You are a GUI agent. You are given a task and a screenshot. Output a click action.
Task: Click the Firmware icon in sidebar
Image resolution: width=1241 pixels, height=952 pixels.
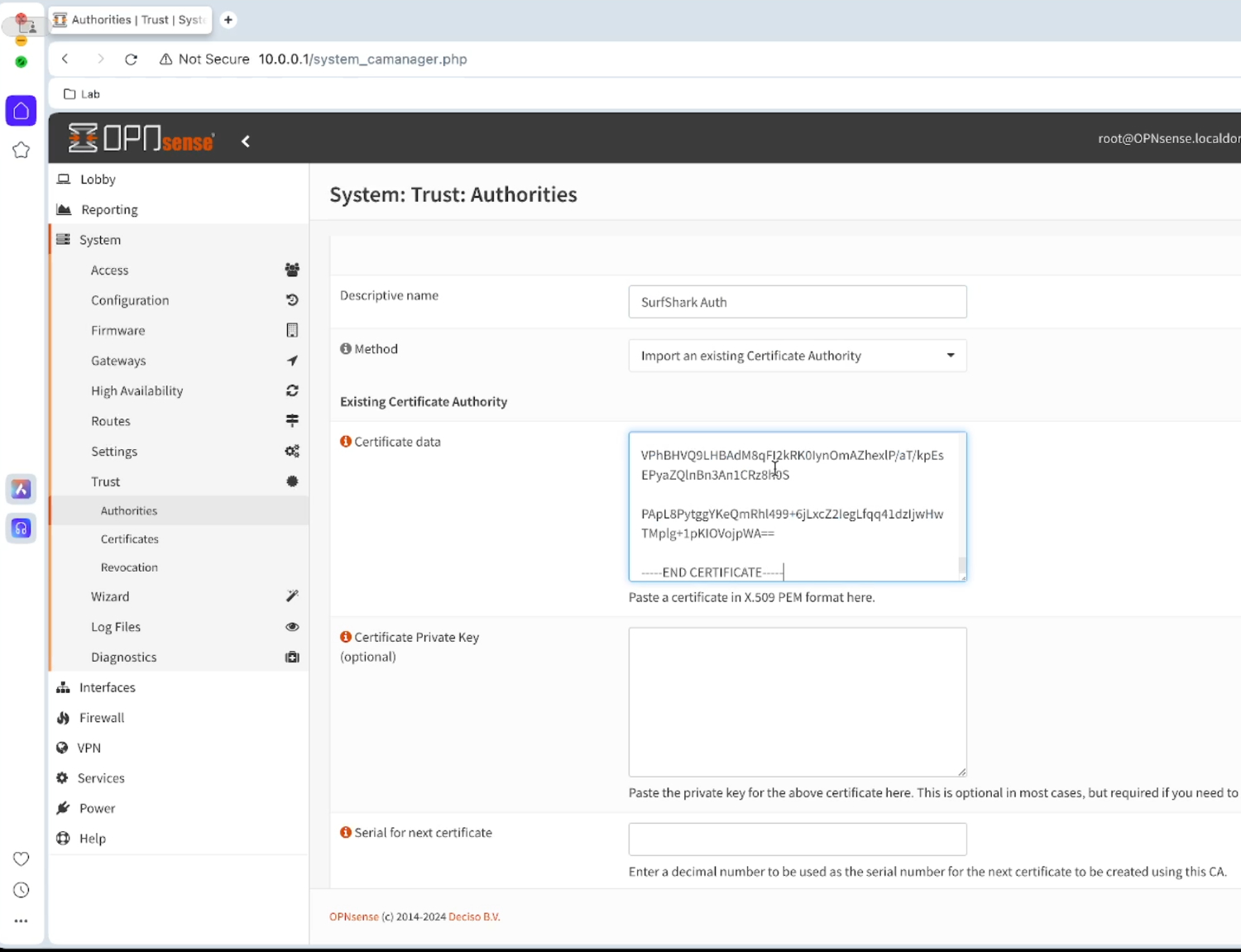pyautogui.click(x=292, y=330)
